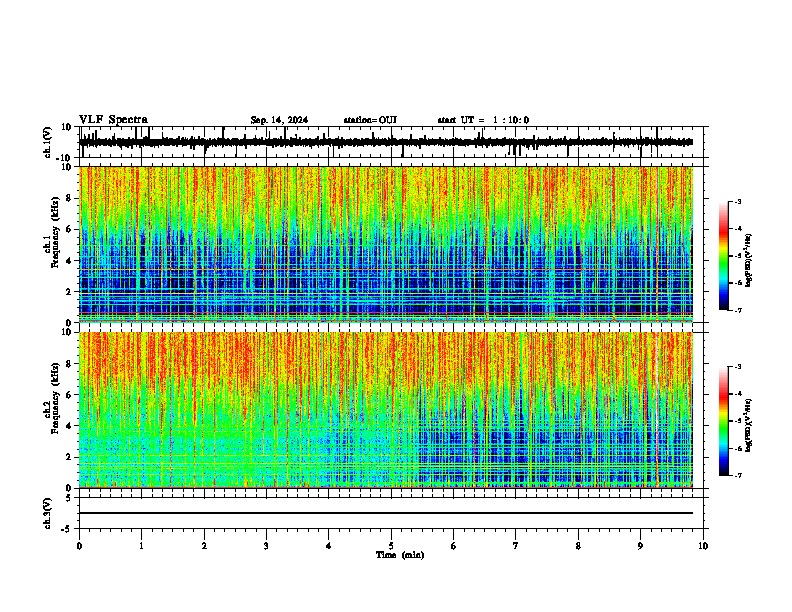Screen dimensions: 792x612
Task: Click the date 'Sep. 14, 2024'
Action: point(279,120)
